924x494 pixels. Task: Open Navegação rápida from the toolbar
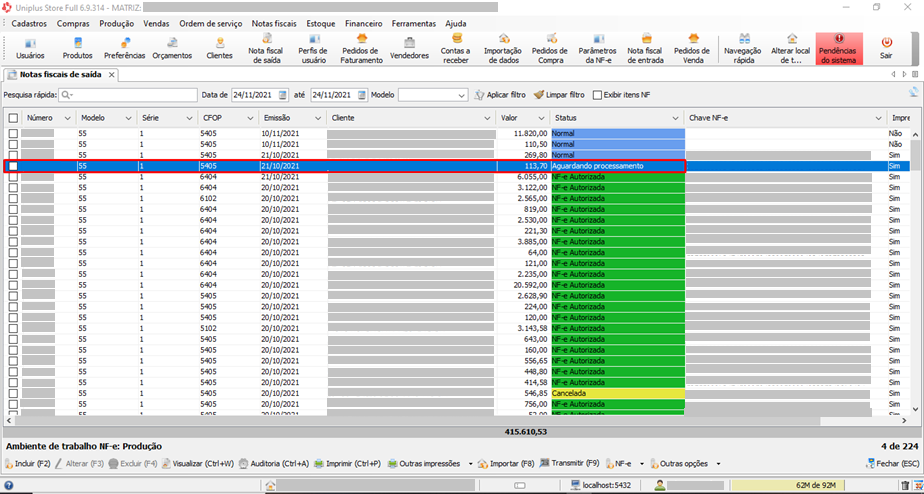[x=743, y=49]
